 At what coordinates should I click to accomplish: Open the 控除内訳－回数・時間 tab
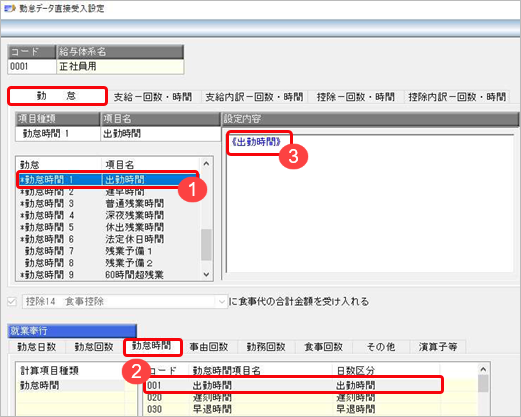point(457,97)
